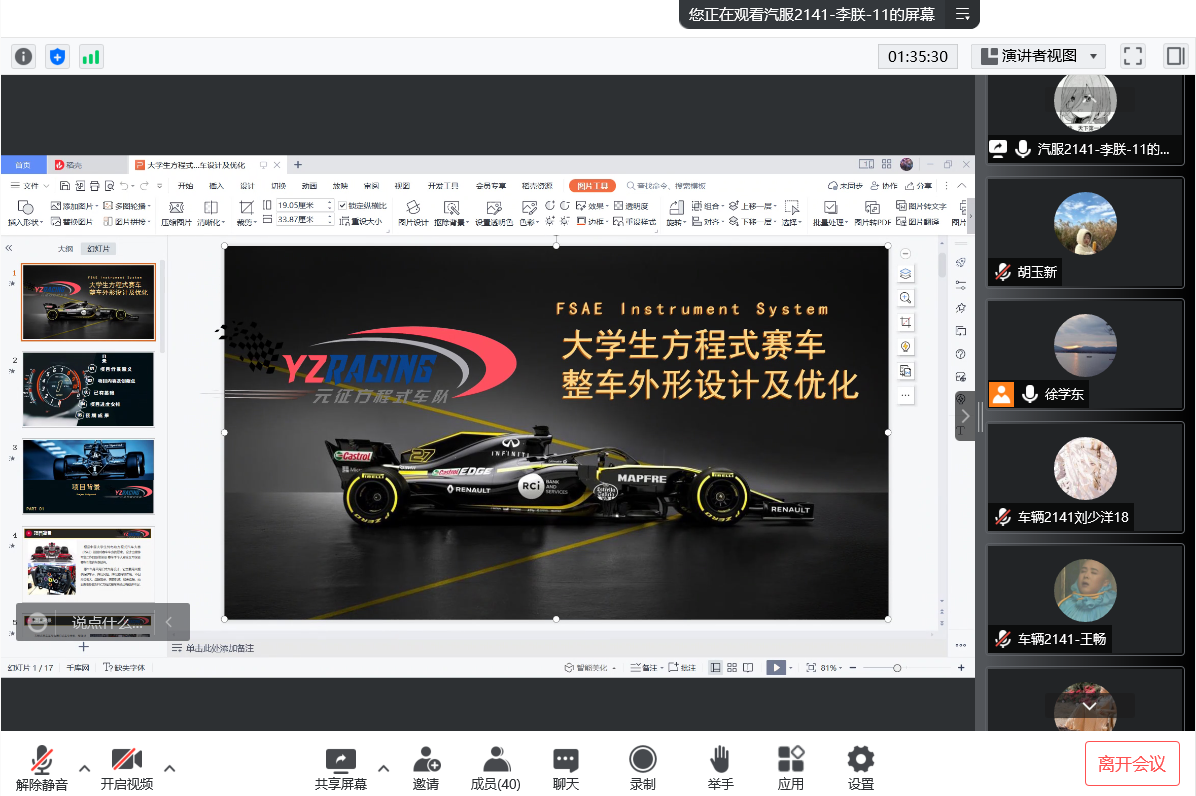
Task: Open the 演讲者视图 view dropdown
Action: point(1039,56)
